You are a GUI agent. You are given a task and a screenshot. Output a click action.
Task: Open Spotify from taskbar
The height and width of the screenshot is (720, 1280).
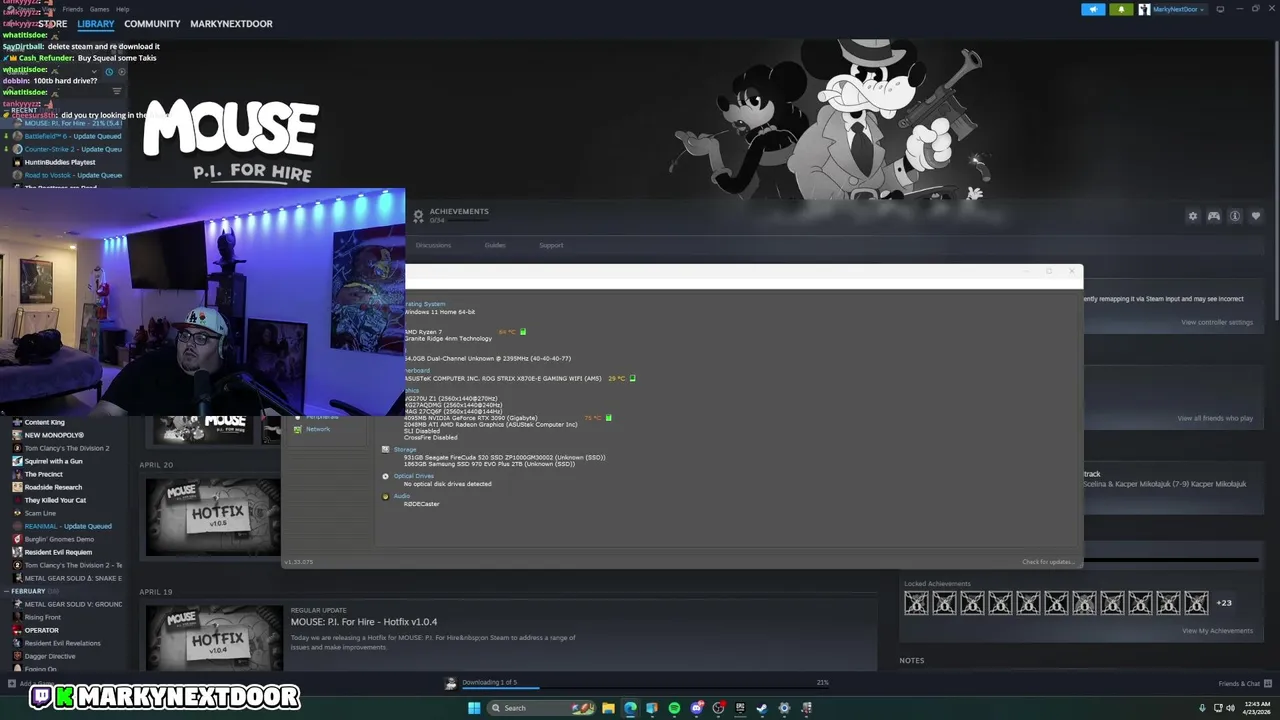[674, 708]
